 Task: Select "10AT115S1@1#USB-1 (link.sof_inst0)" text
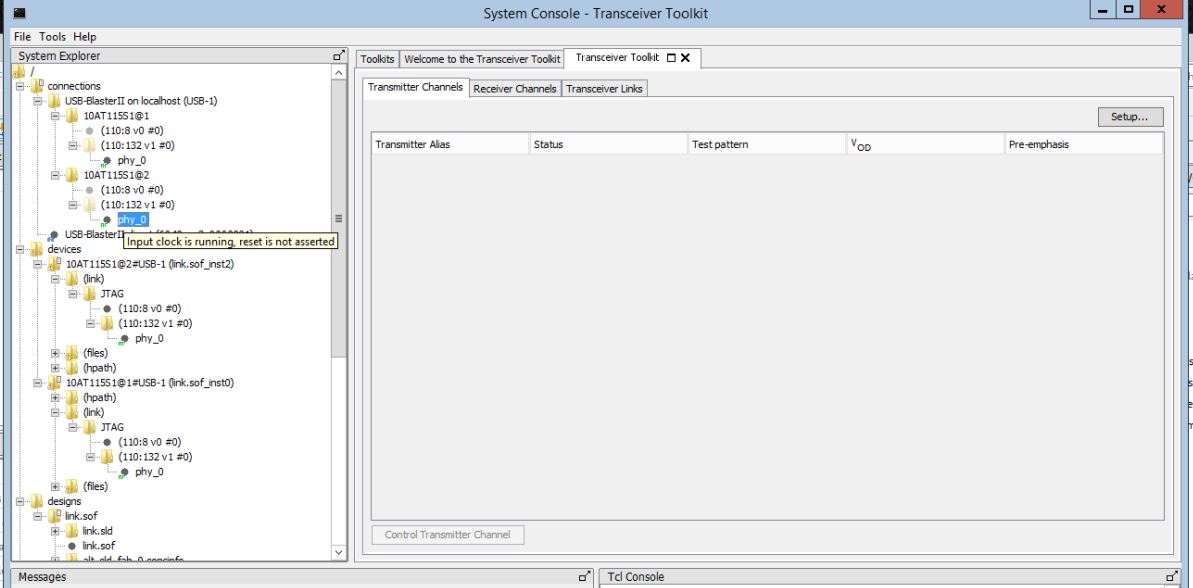[150, 383]
